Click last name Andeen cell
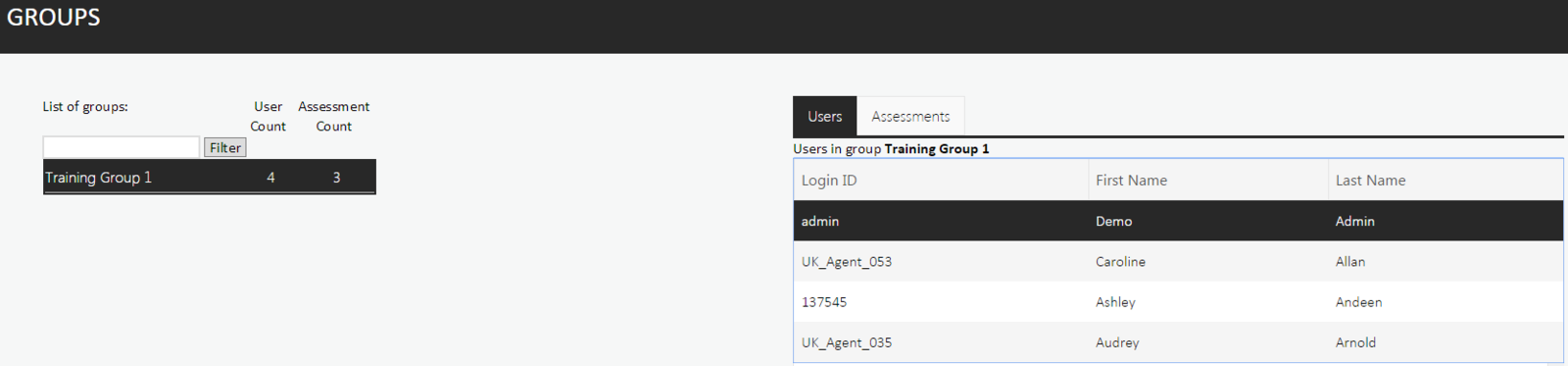This screenshot has width=1568, height=366. 1358,302
